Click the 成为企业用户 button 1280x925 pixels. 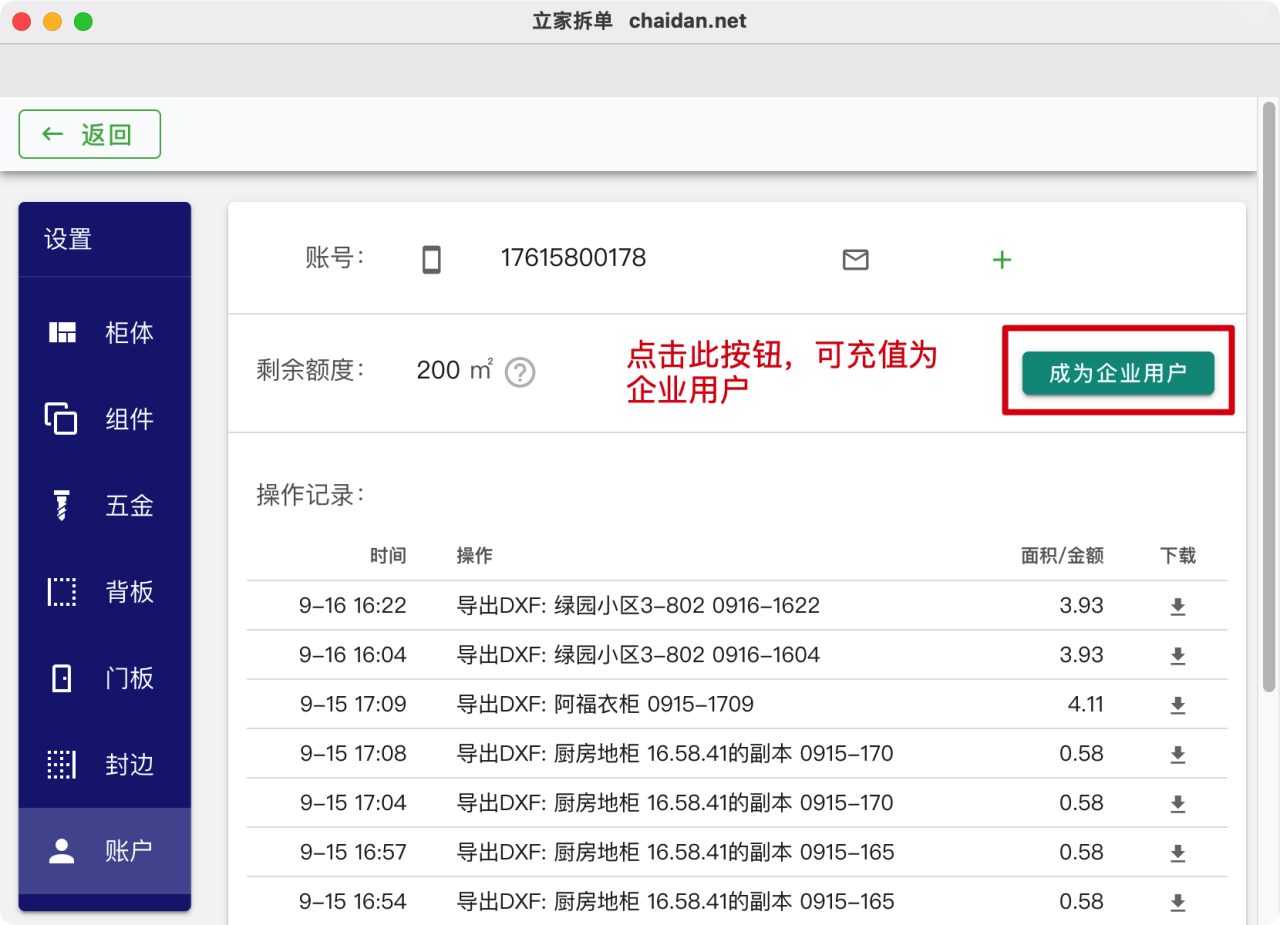coord(1117,374)
